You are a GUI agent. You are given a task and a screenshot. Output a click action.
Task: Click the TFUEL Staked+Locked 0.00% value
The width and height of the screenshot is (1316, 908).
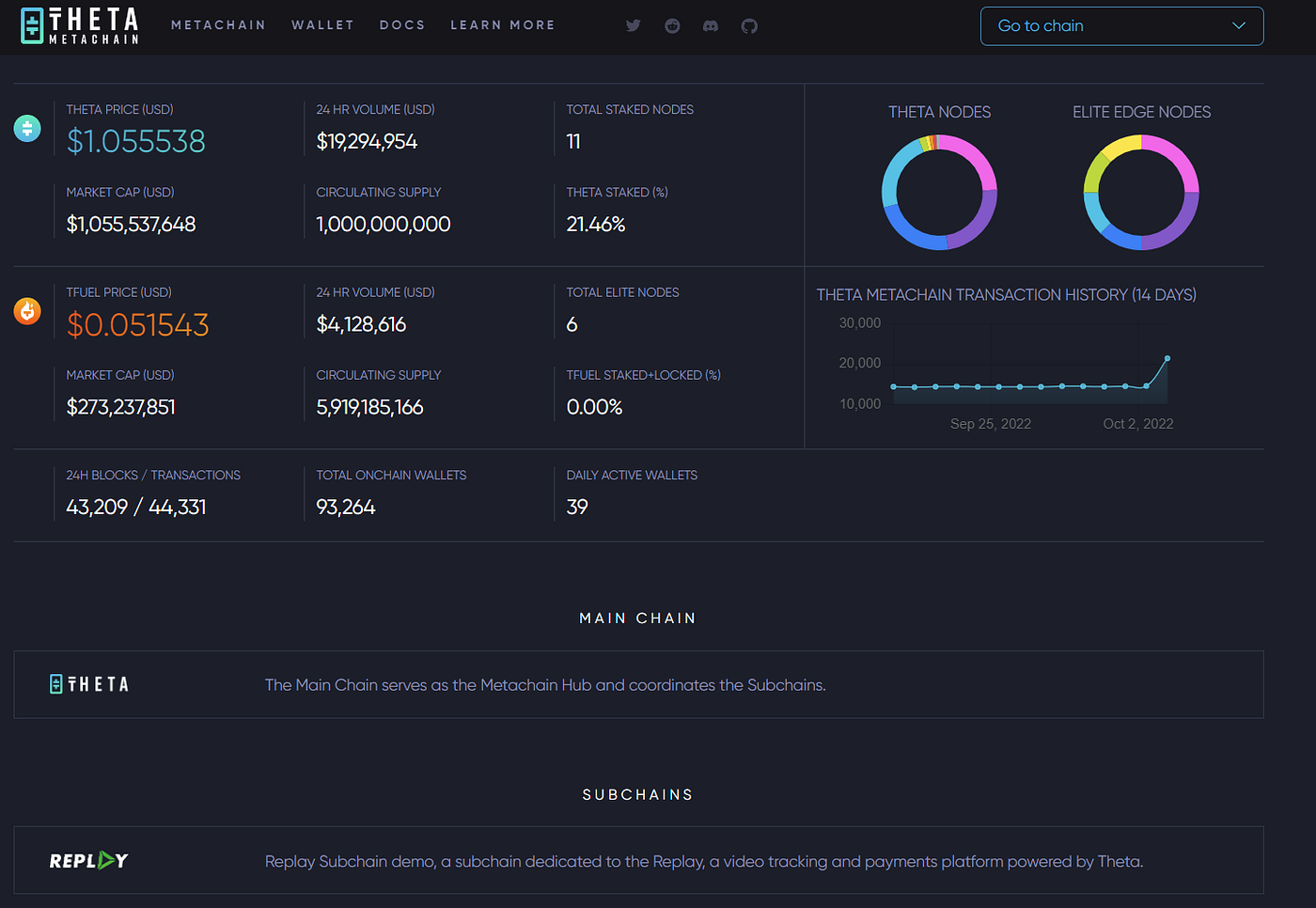click(x=594, y=407)
